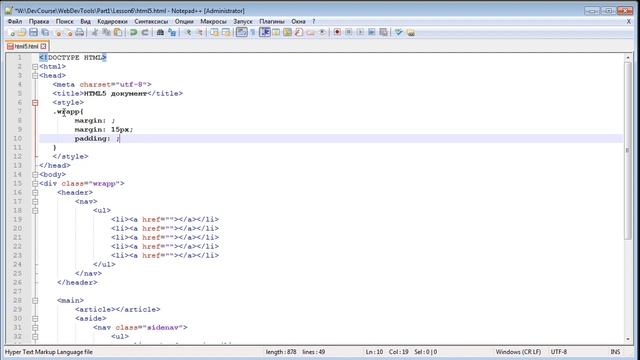This screenshot has height=360, width=640.
Task: Open the Правка menu
Action: pyautogui.click(x=39, y=21)
